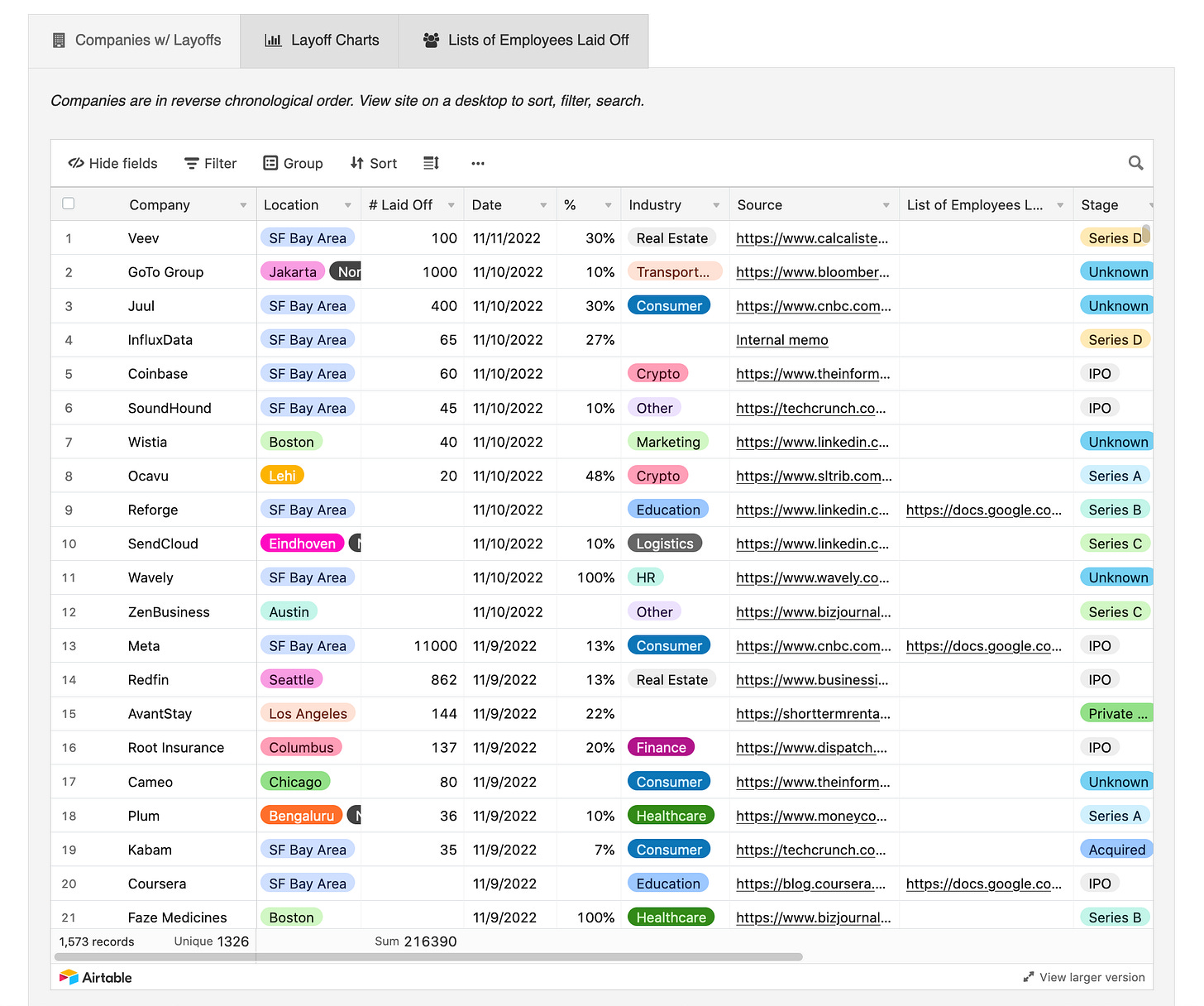The image size is (1204, 1006).
Task: Click the Unique 1326 summary cell
Action: [x=211, y=941]
